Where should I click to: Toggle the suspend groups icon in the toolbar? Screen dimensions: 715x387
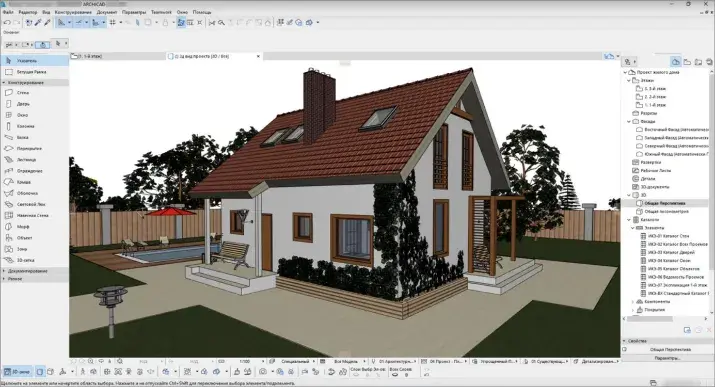[x=181, y=22]
